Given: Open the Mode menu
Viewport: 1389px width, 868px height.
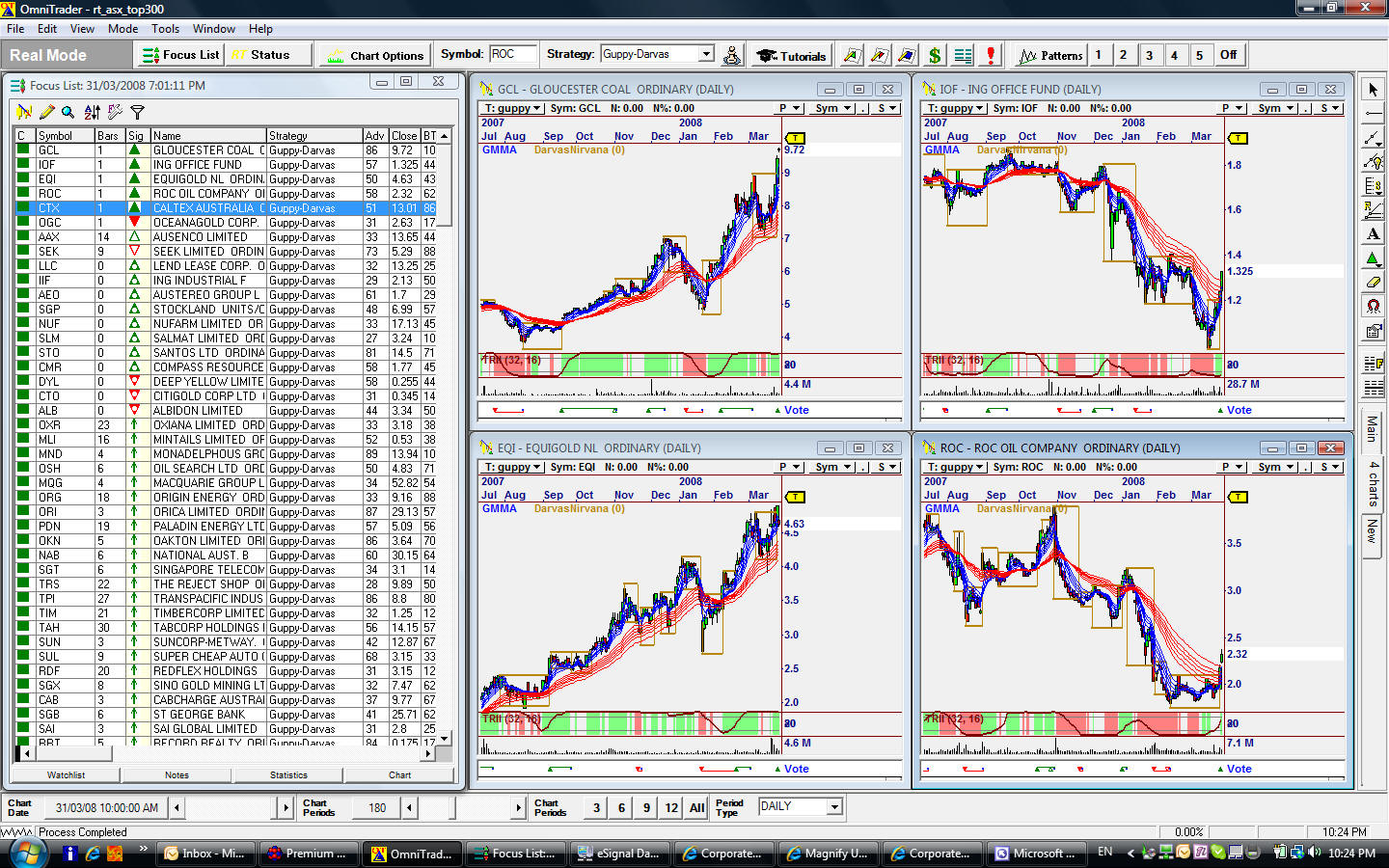Looking at the screenshot, I should [123, 29].
